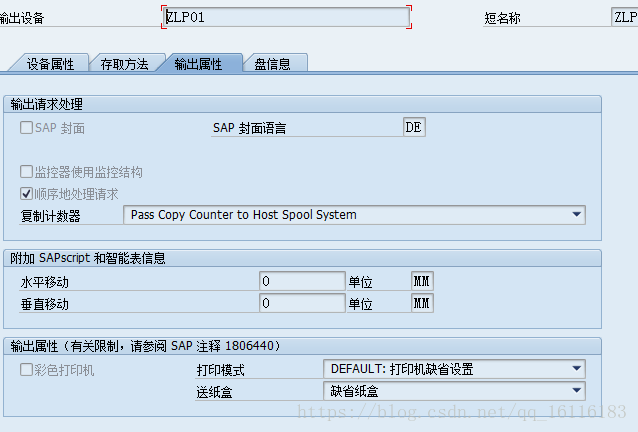
Task: Click the 水平移动 label
Action: (x=45, y=282)
